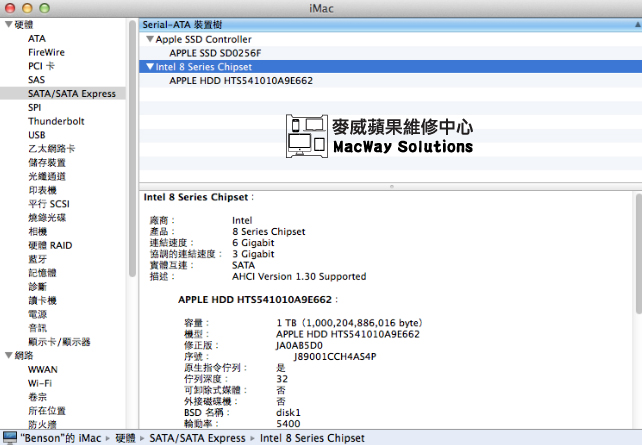The image size is (642, 445).
Task: Select APPLE HDD HTS541010A9E662 device row
Action: point(390,81)
